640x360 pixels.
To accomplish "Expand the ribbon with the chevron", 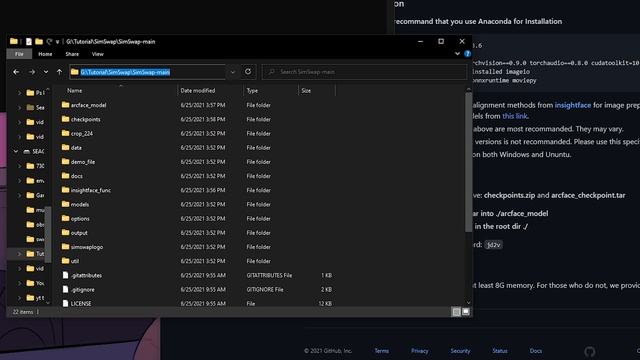I will click(458, 53).
